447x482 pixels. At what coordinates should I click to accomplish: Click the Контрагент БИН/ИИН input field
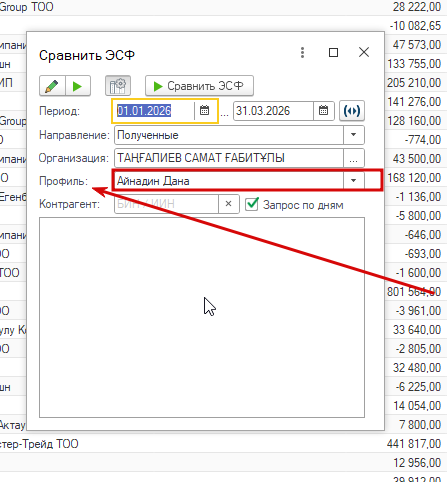click(166, 204)
